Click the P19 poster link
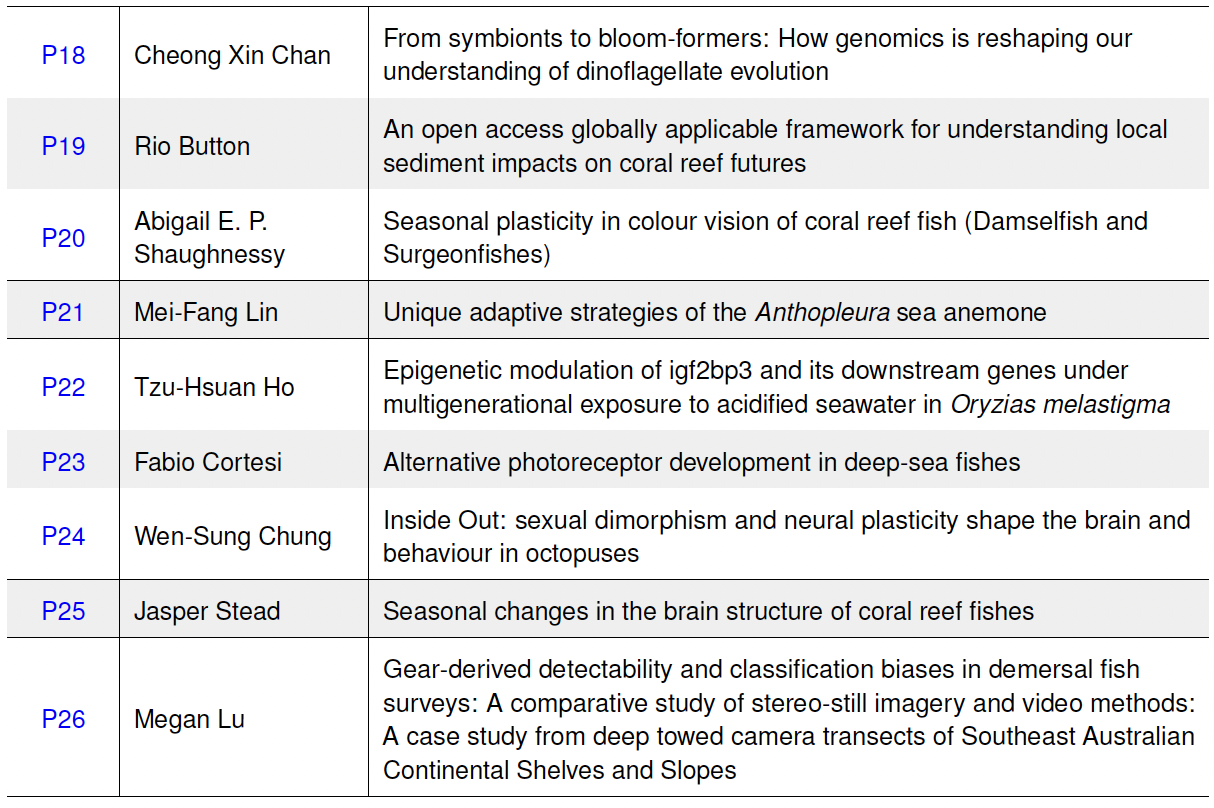The image size is (1214, 808). point(63,146)
